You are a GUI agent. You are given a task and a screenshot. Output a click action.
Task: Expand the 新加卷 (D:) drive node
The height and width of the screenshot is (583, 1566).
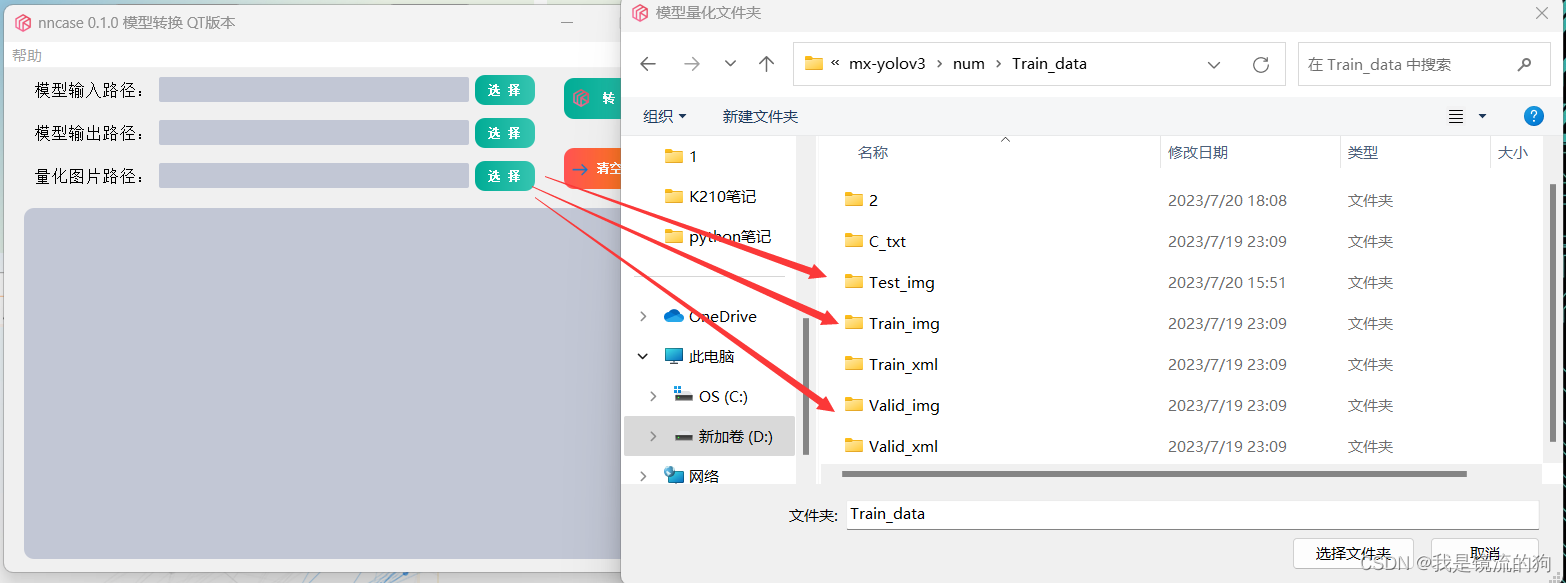point(653,436)
